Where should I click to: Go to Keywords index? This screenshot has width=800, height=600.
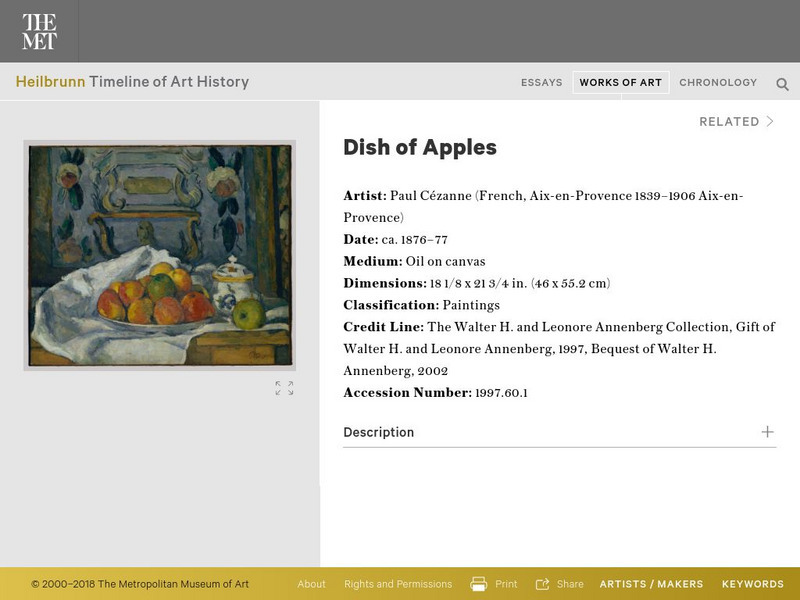(x=752, y=584)
